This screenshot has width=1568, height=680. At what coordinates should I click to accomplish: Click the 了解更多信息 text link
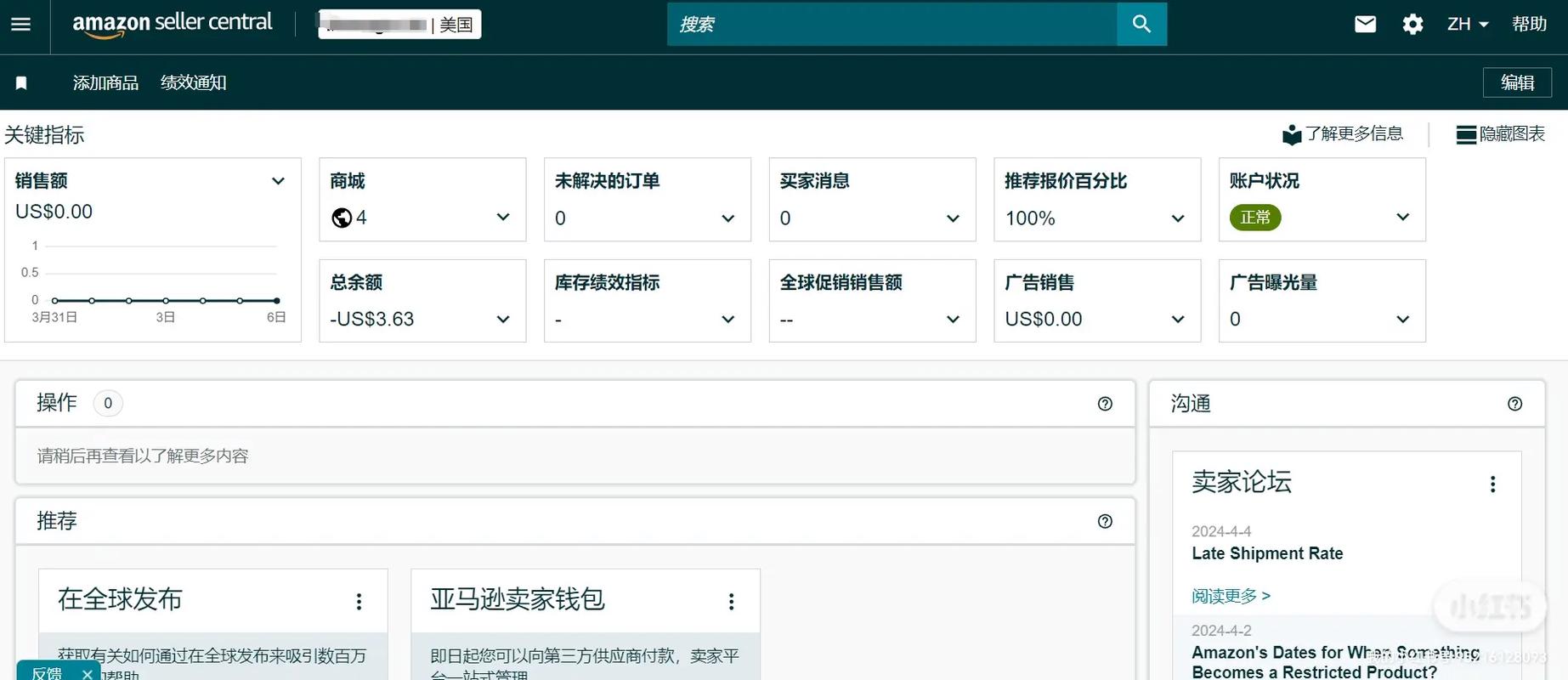click(1354, 133)
